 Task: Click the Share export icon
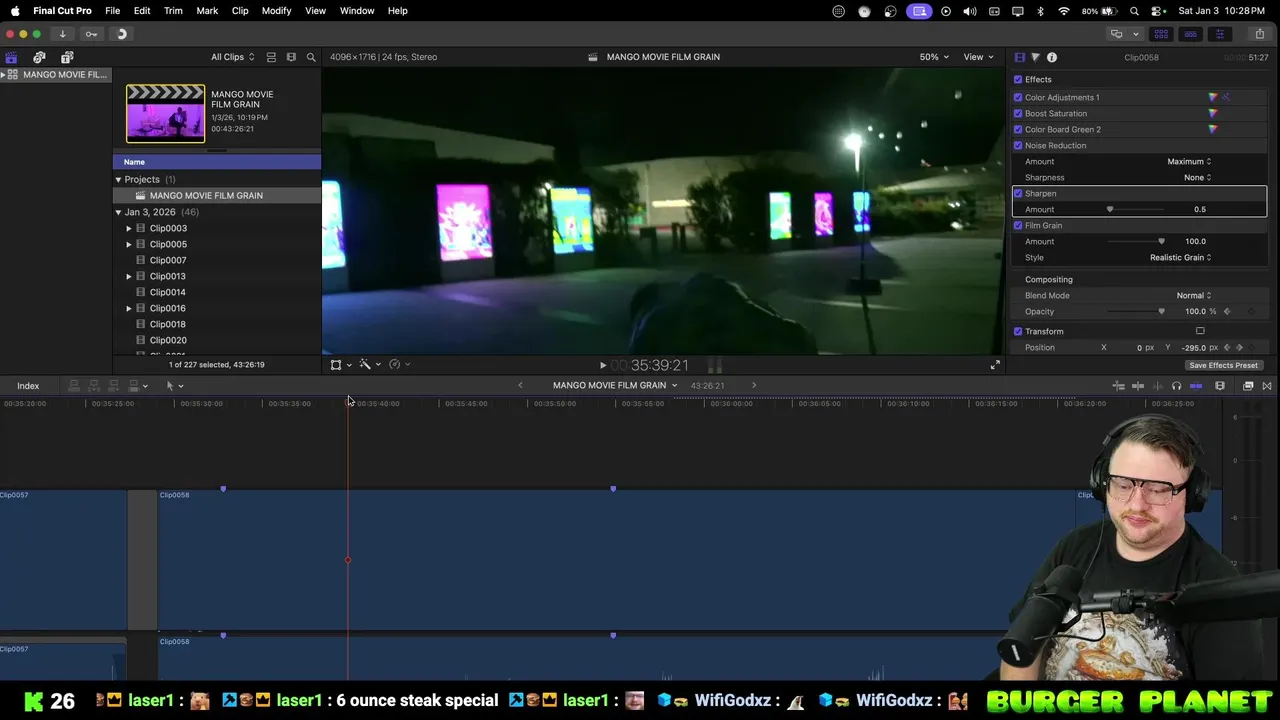[1259, 34]
